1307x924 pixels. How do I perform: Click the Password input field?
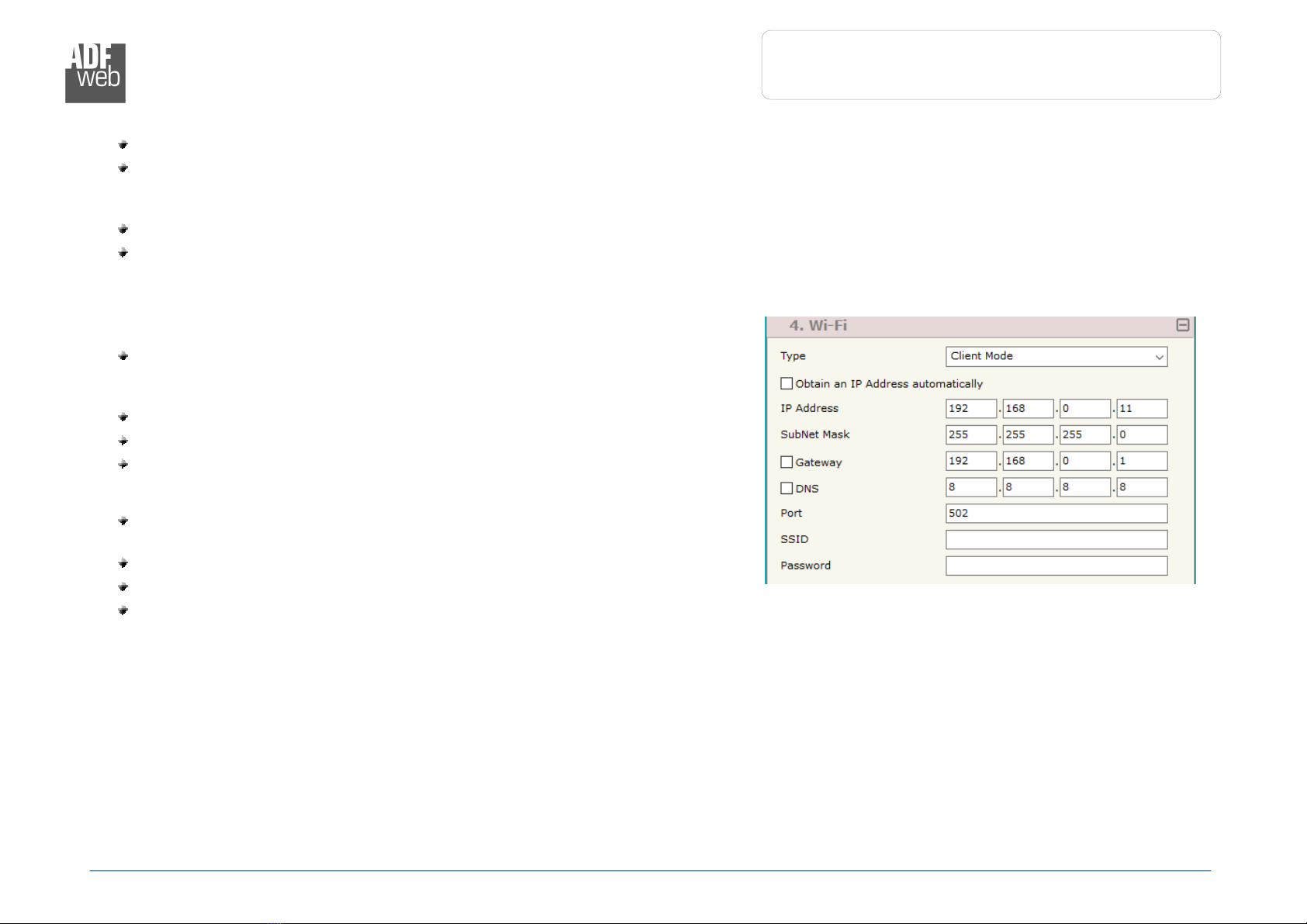1056,566
